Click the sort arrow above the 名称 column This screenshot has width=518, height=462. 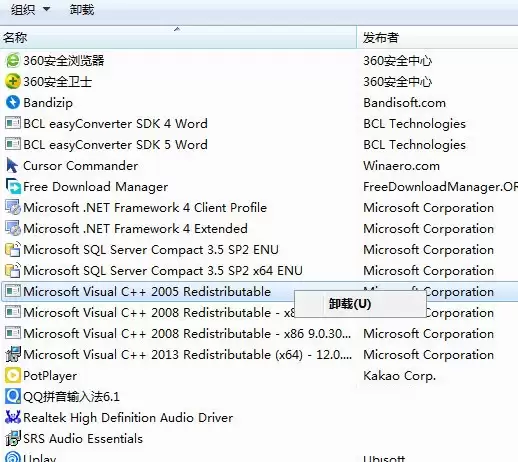(x=177, y=29)
